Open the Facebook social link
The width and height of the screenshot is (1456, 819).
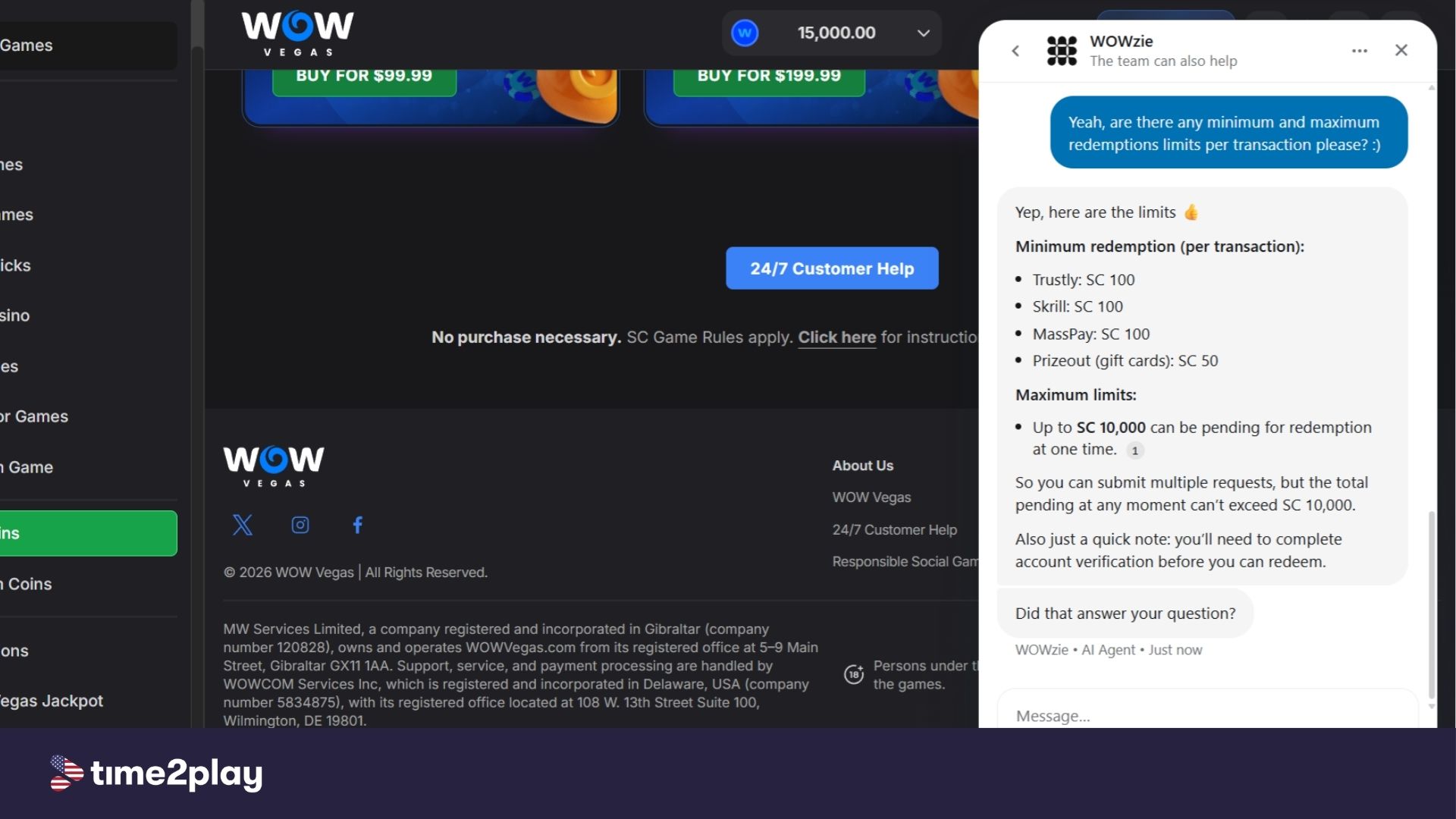tap(358, 525)
